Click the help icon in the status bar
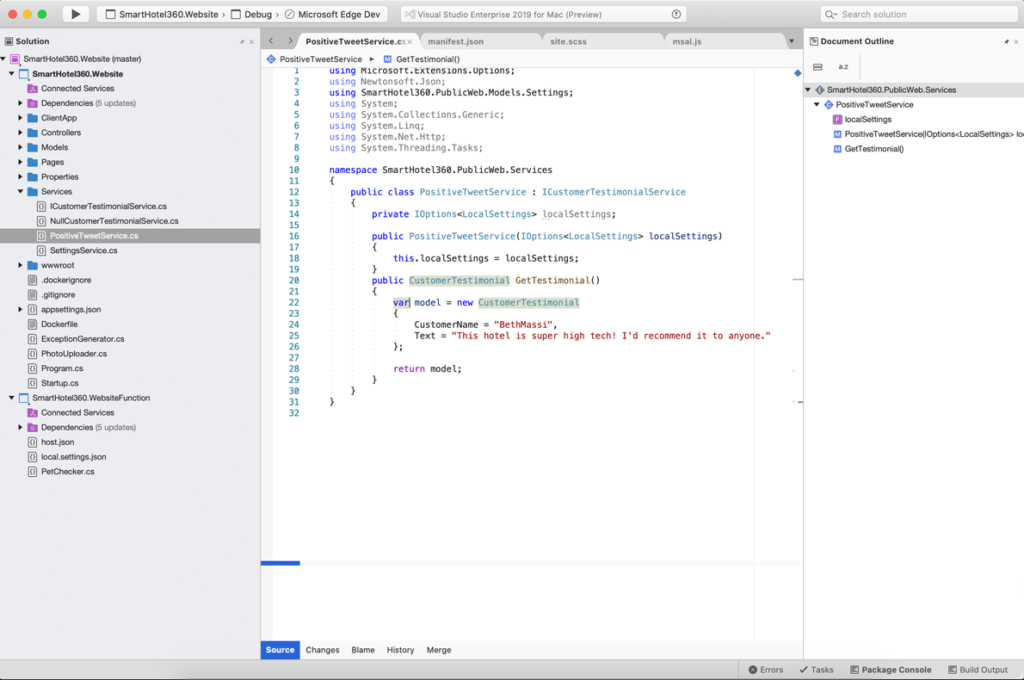Screen dimensions: 1024x680 677,13
